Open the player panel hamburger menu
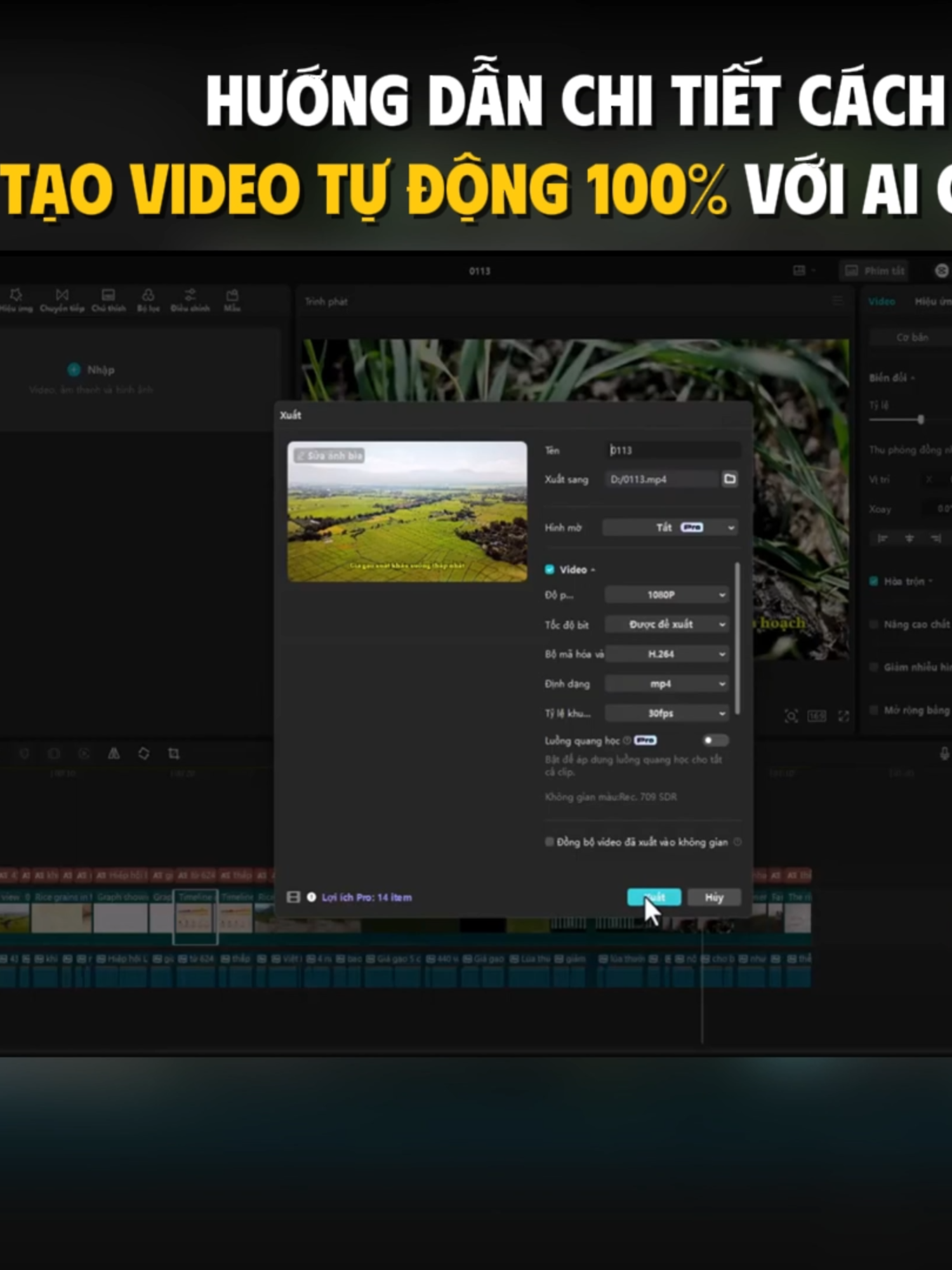The image size is (952, 1270). (838, 301)
